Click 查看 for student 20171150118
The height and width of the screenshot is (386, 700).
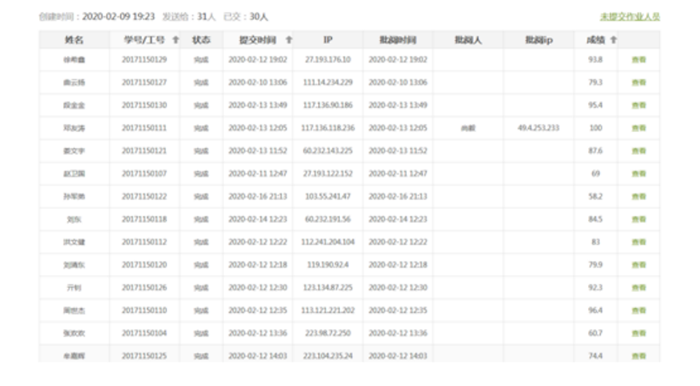point(639,219)
